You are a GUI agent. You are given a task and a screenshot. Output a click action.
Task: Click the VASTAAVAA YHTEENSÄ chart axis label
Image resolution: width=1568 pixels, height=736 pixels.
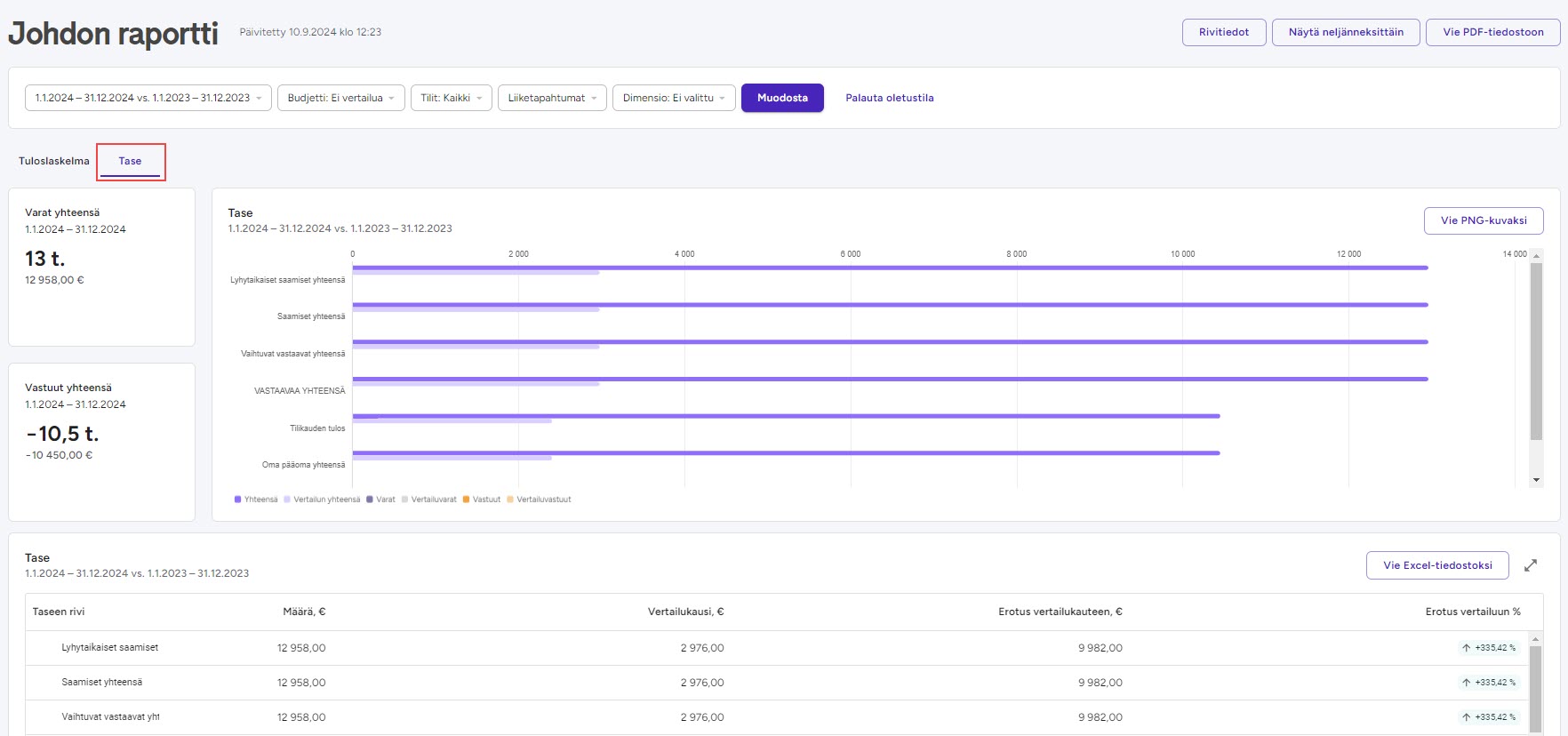300,391
